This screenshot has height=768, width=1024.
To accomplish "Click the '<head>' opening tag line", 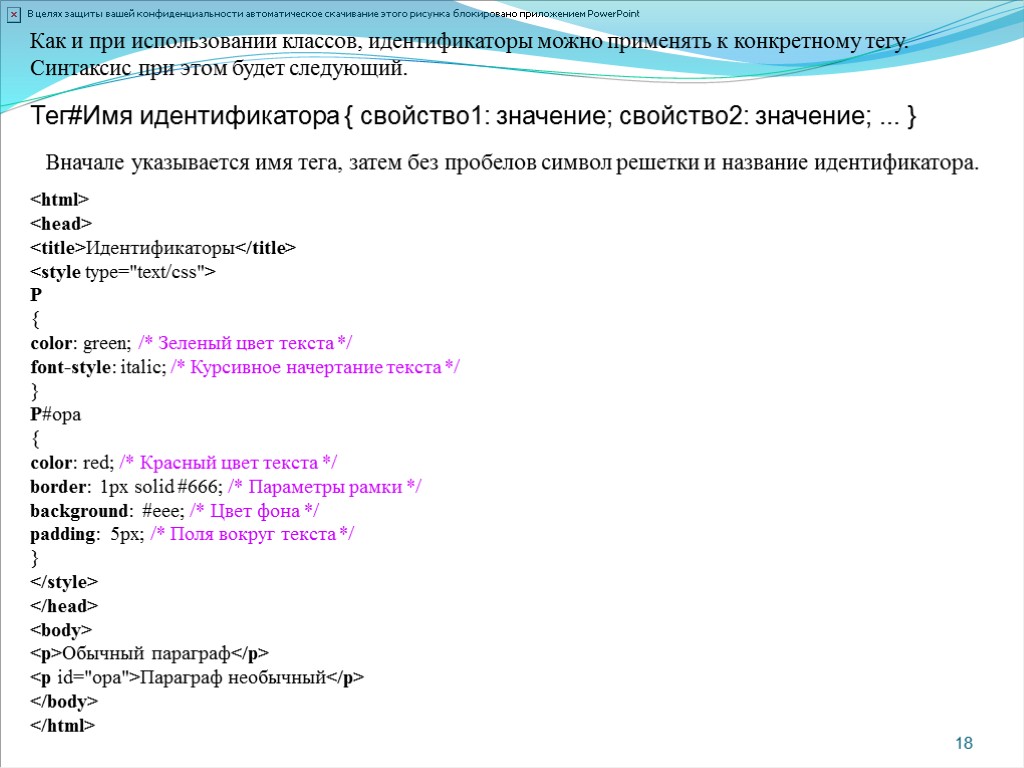I will [61, 223].
